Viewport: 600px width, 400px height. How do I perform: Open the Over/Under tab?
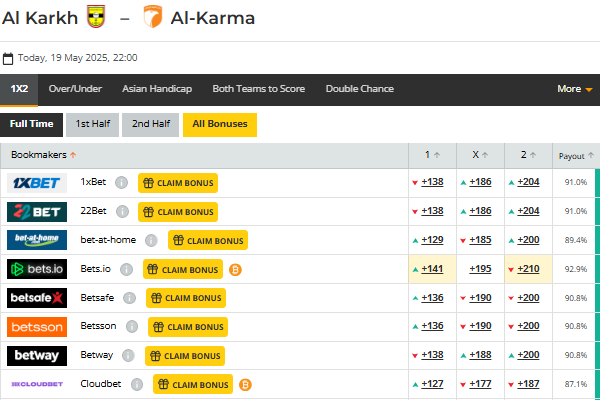coord(75,89)
